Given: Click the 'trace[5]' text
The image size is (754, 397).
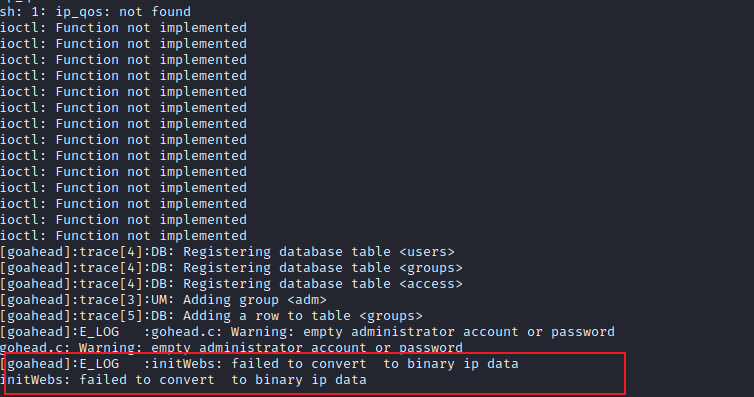Looking at the screenshot, I should coord(111,316).
